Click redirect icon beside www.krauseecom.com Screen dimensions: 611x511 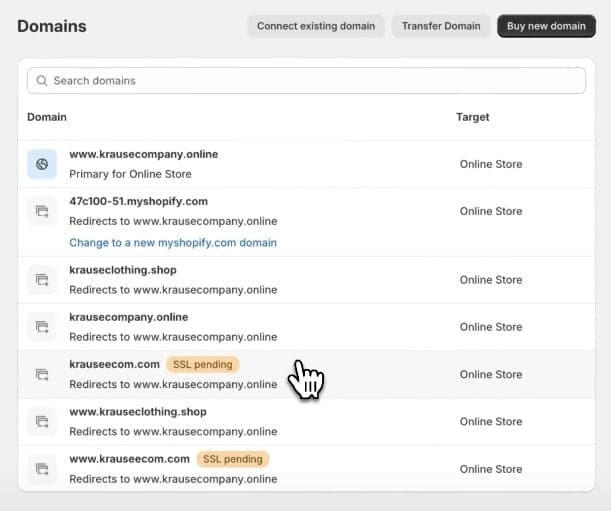point(42,469)
